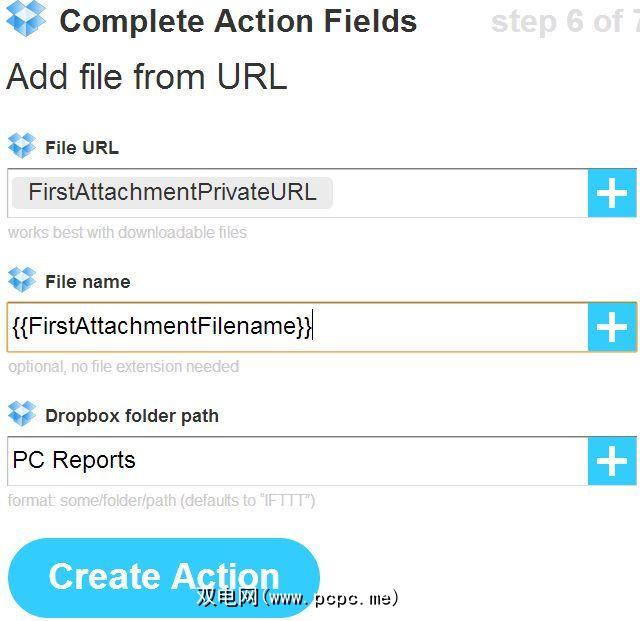Click the Complete Action Fields heading
This screenshot has width=640, height=621.
(238, 21)
